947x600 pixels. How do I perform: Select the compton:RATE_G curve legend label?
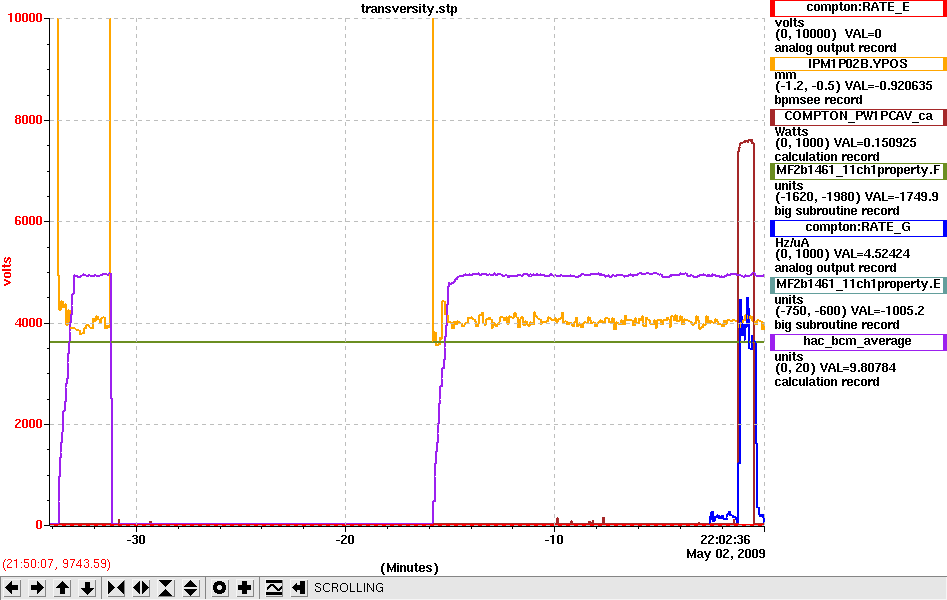[x=858, y=228]
